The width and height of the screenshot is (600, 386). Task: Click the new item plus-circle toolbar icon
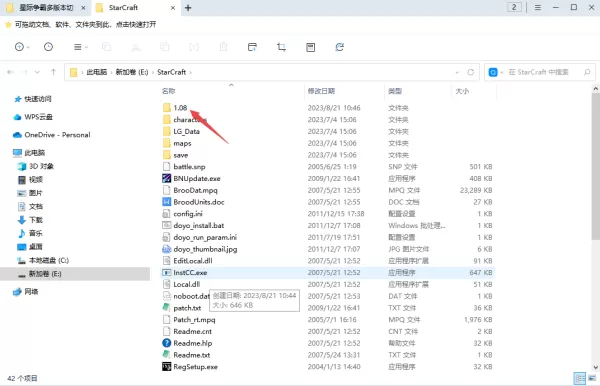[x=20, y=47]
